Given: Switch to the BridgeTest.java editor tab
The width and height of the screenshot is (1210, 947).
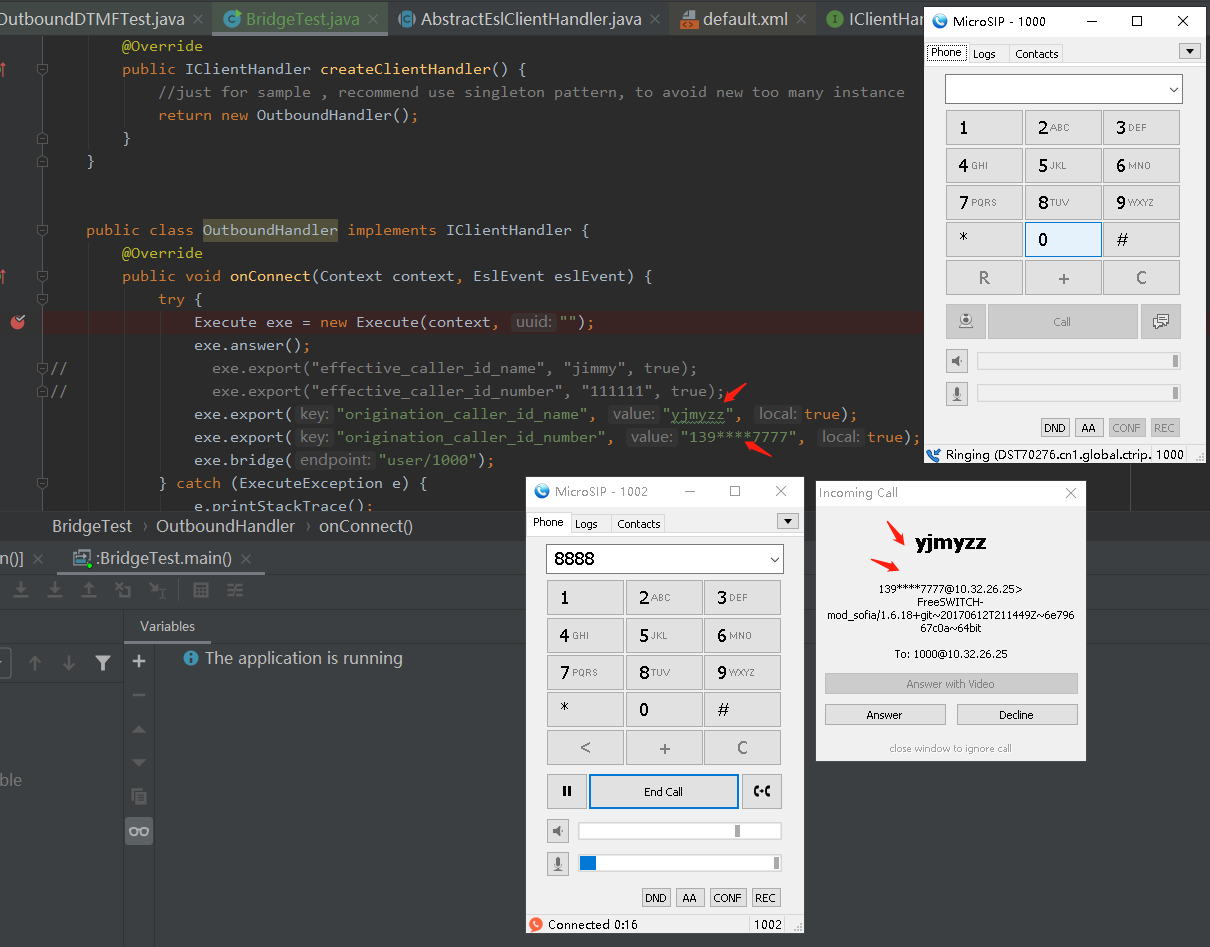Looking at the screenshot, I should (x=302, y=18).
